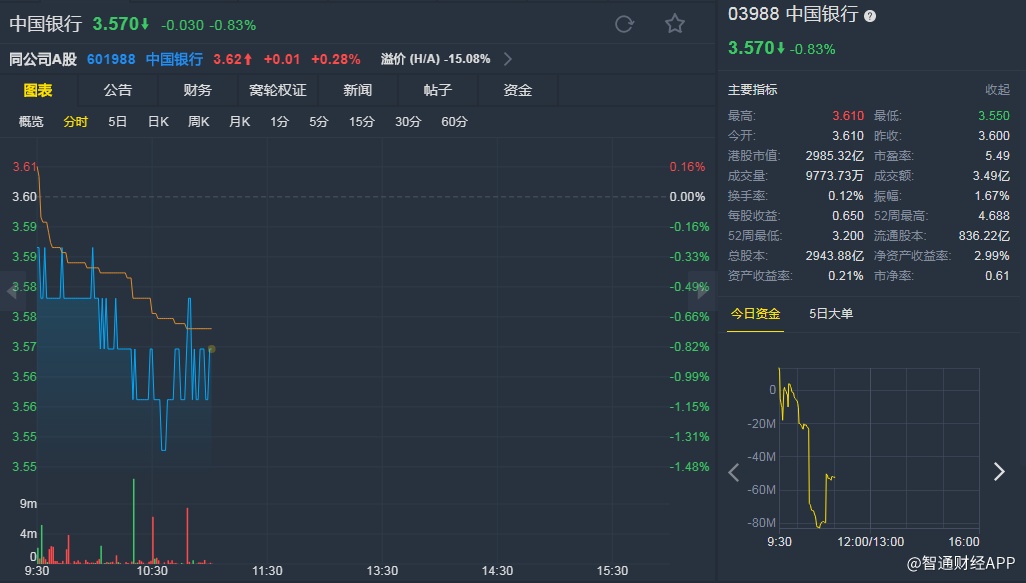This screenshot has height=583, width=1026.
Task: Switch to the 财务 finance tab
Action: (x=198, y=90)
